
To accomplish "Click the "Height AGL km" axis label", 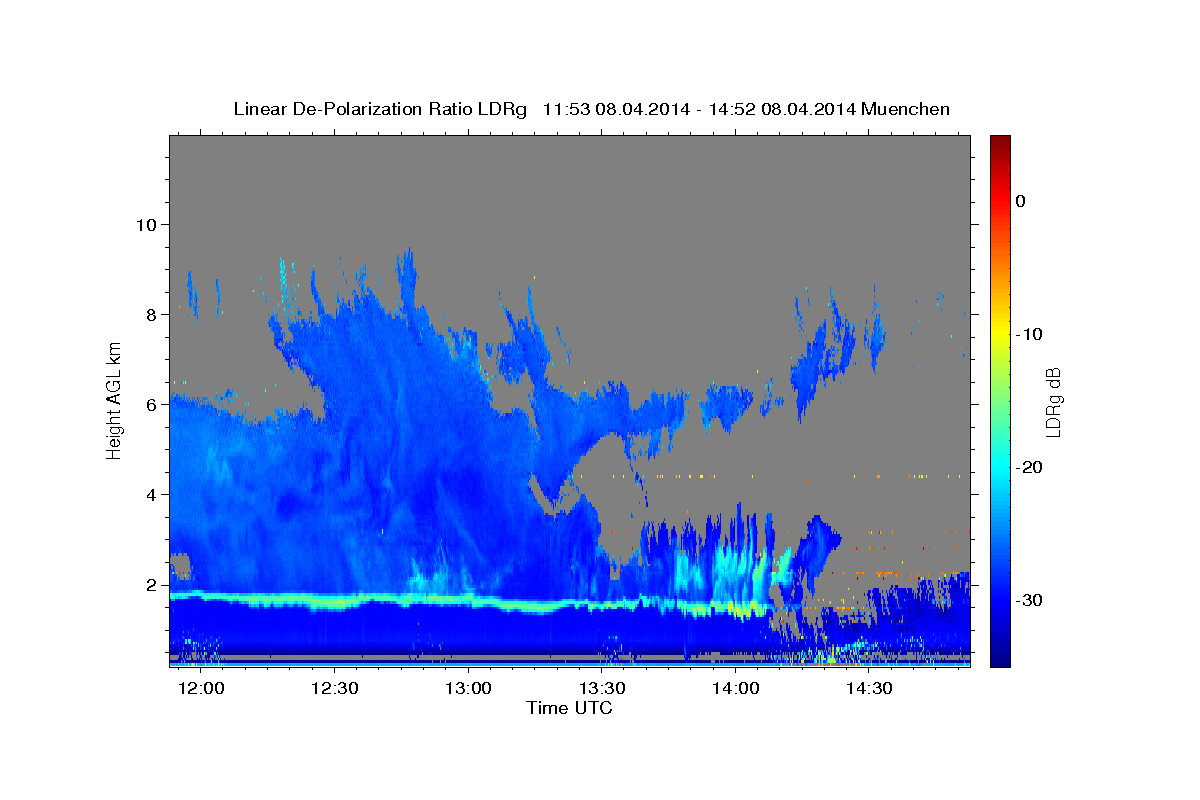I will (x=115, y=399).
